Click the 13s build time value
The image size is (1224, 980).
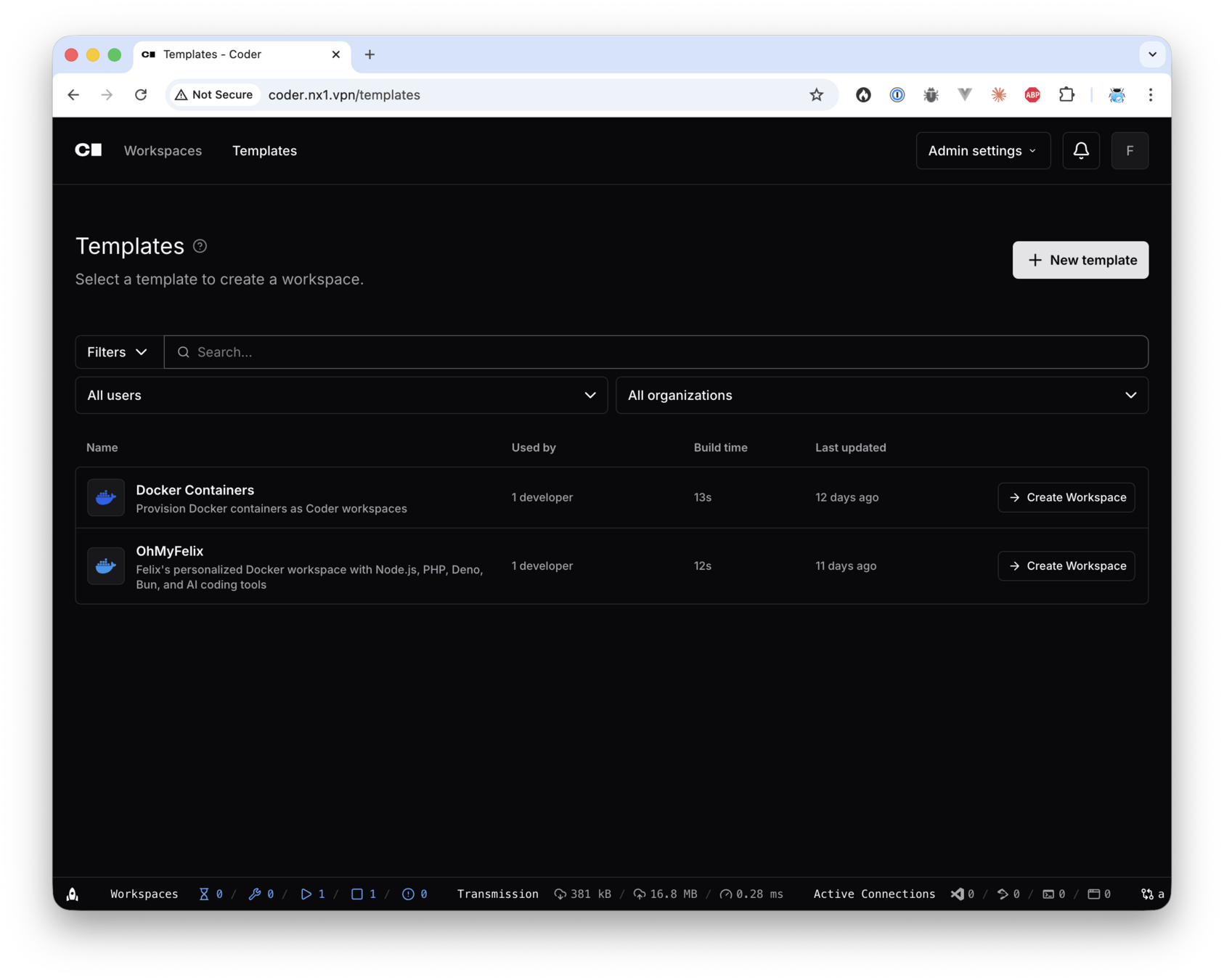(702, 497)
